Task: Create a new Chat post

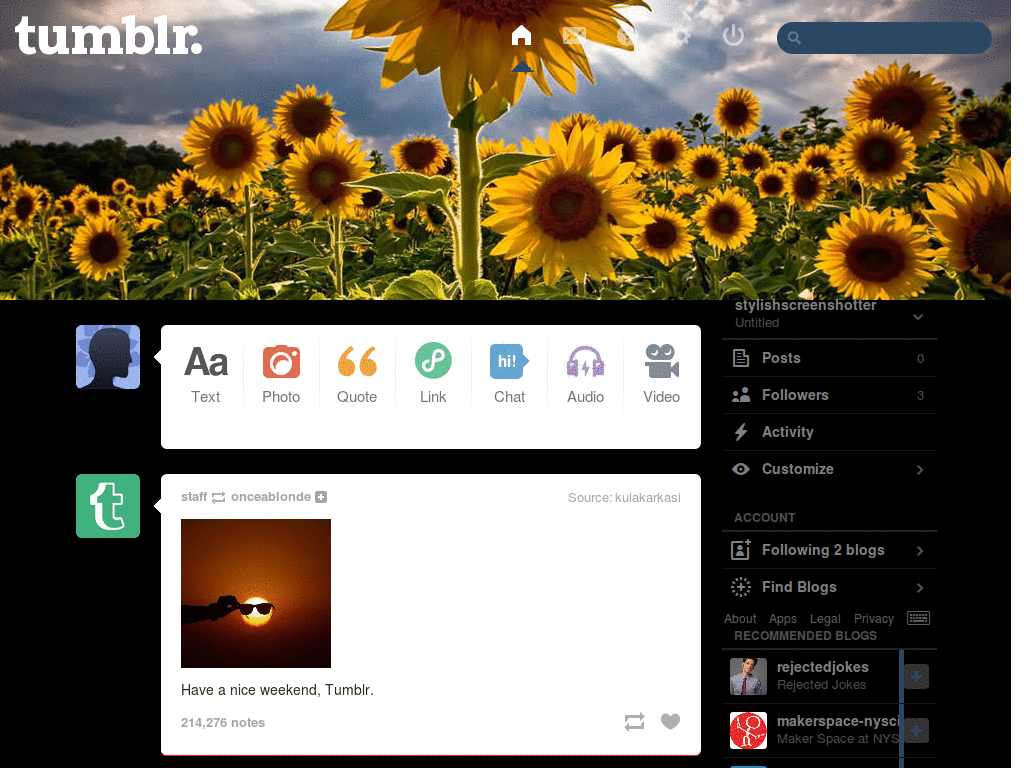Action: click(x=509, y=374)
